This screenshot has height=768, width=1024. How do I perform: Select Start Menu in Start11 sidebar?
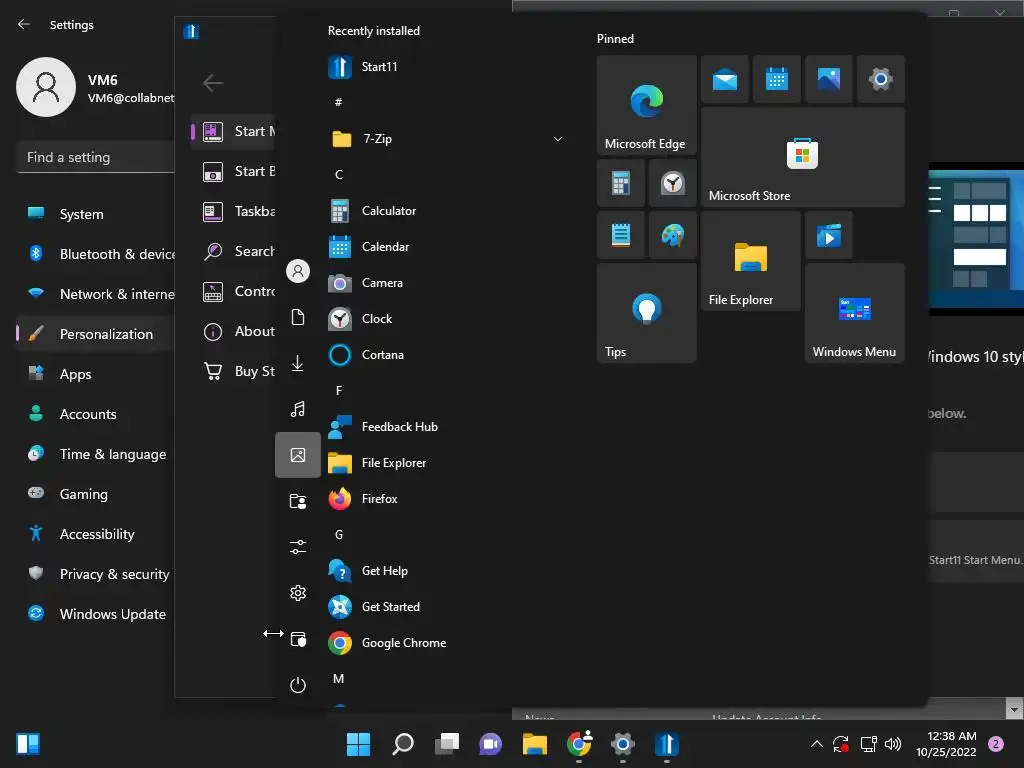[233, 131]
